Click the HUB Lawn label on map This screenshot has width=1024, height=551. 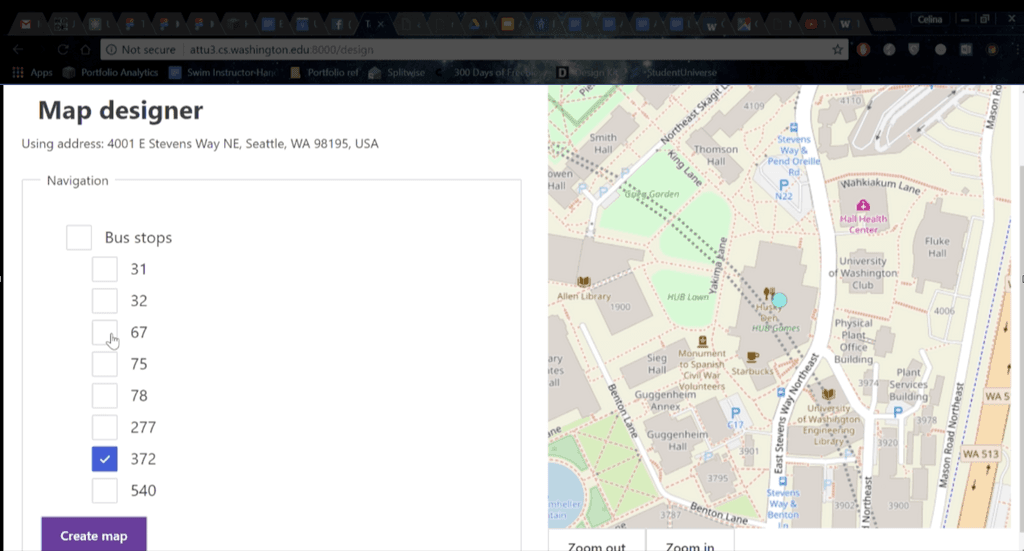click(x=688, y=297)
